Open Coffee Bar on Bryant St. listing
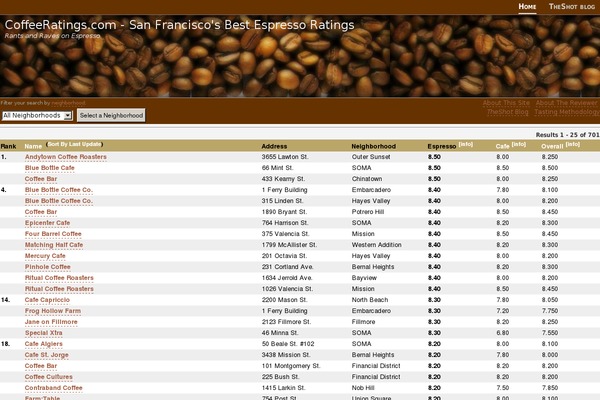The image size is (600, 400). pyautogui.click(x=41, y=212)
